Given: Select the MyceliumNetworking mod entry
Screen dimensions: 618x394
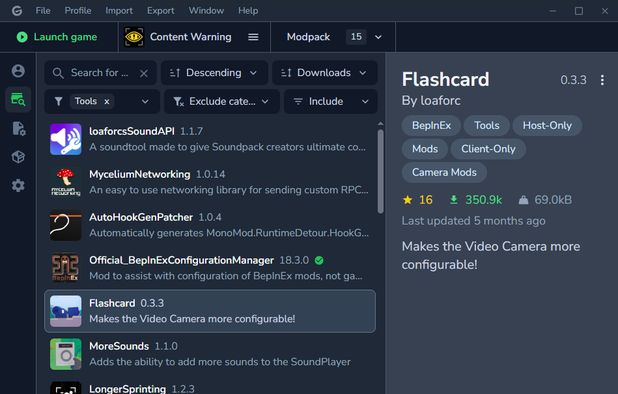Looking at the screenshot, I should pos(210,182).
